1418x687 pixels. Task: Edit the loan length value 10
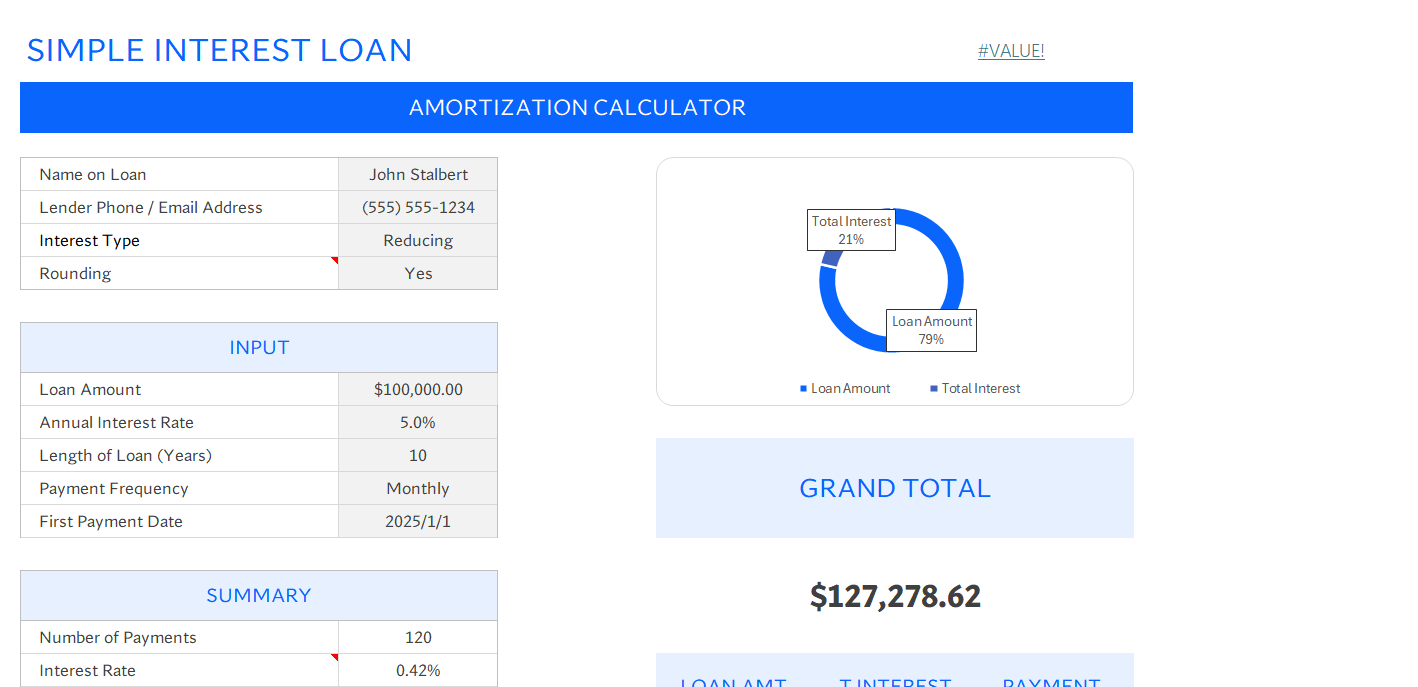click(418, 455)
